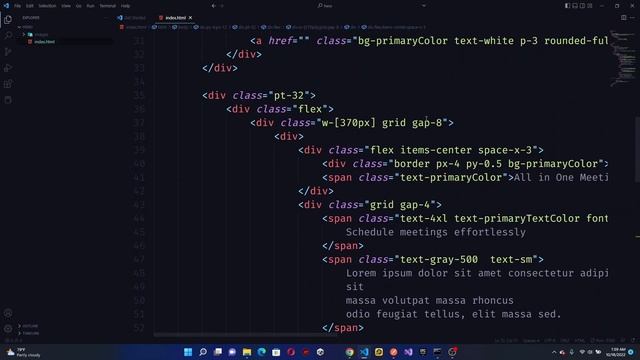Toggle the primary side bar layout icon

567,6
